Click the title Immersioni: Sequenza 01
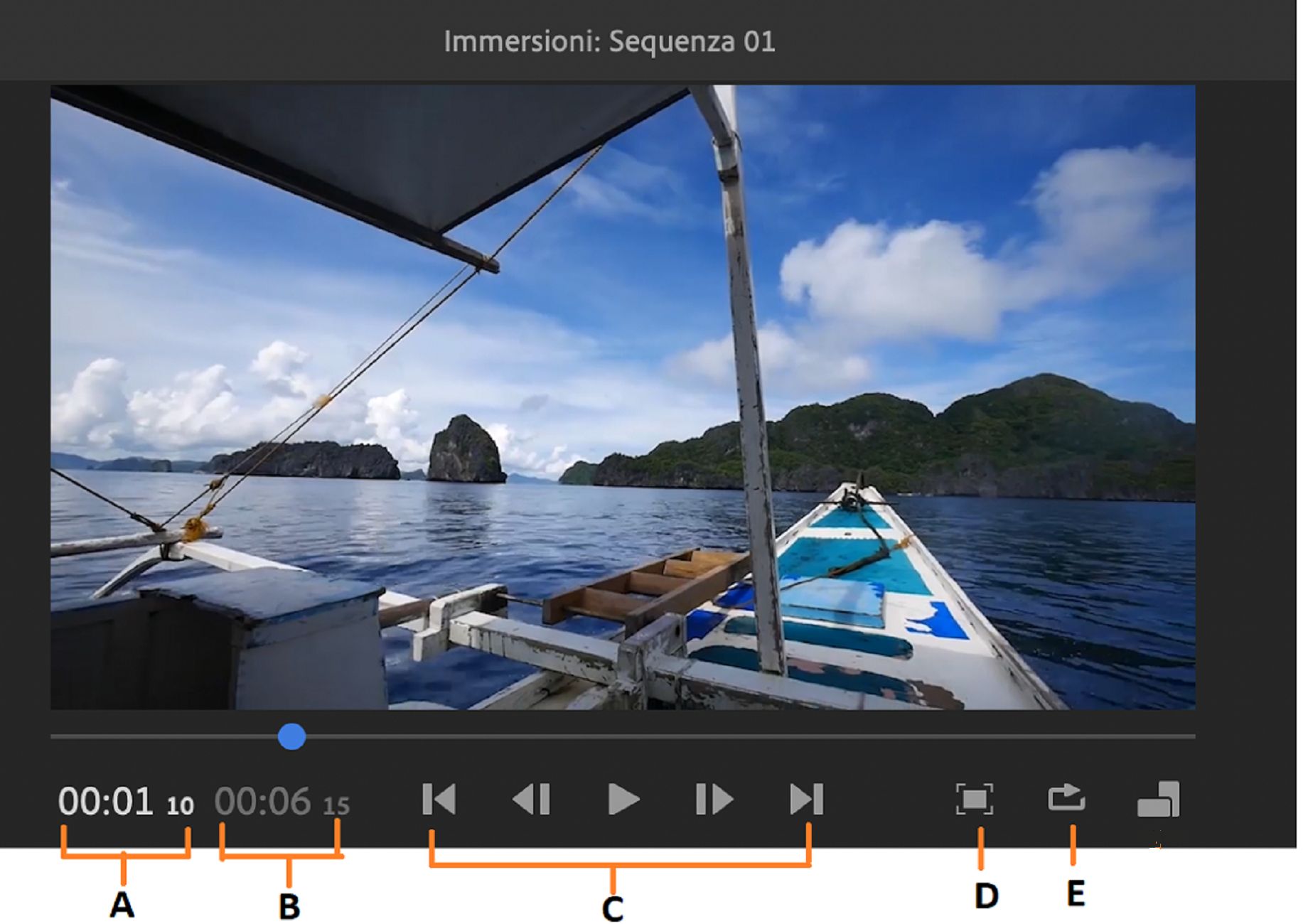Viewport: 1308px width, 924px height. [x=609, y=41]
